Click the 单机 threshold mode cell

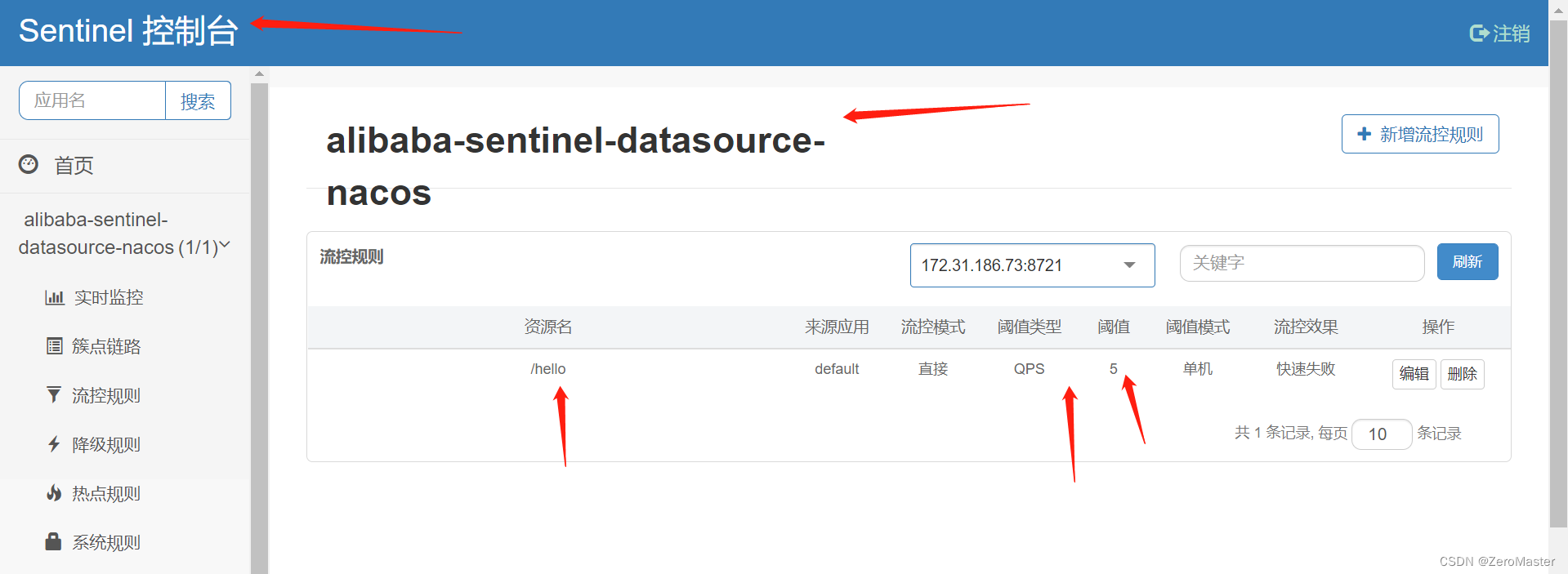(x=1198, y=369)
